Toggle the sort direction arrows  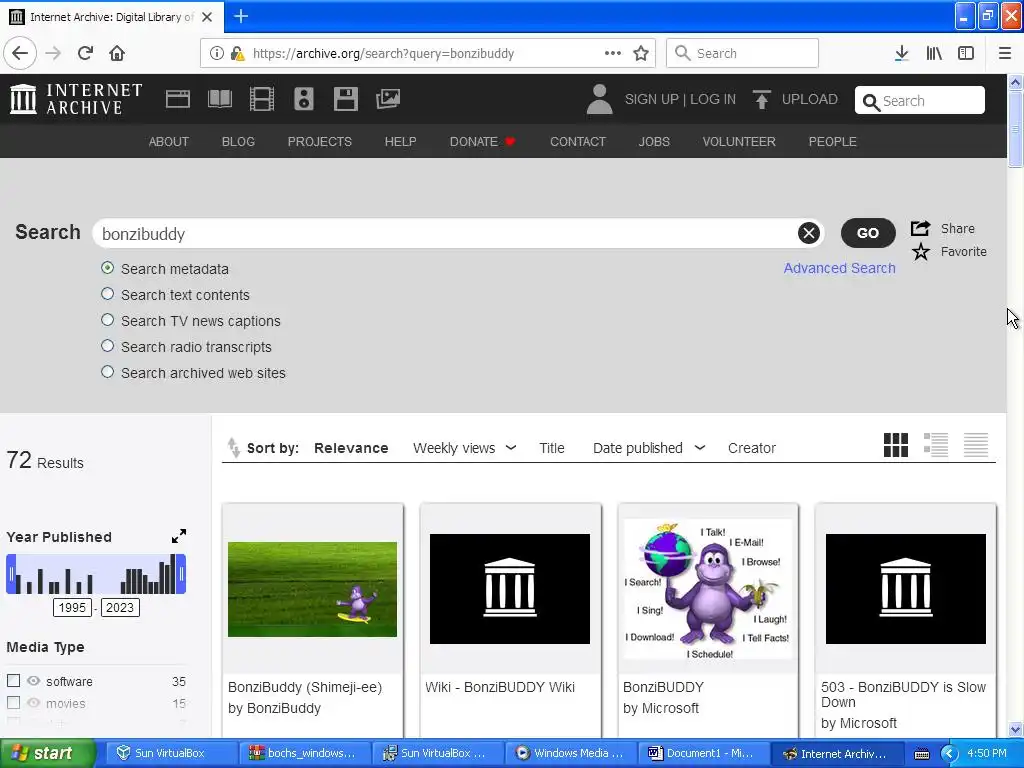point(233,448)
